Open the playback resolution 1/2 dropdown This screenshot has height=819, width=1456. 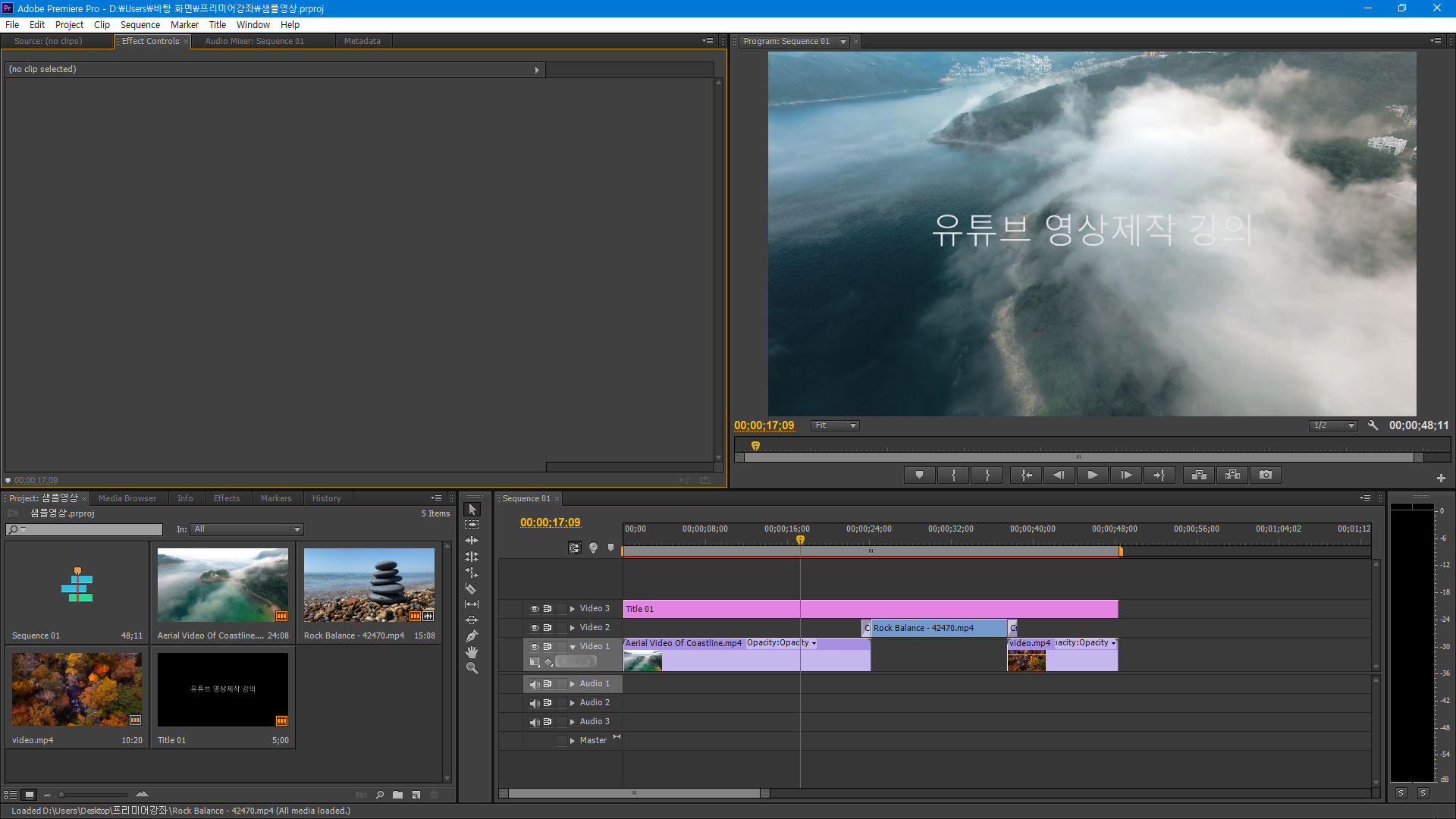click(1334, 425)
